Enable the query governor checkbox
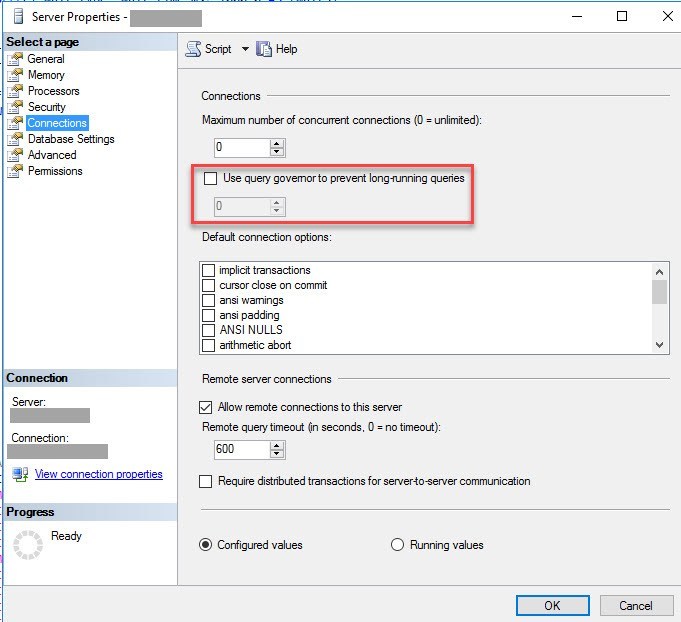 tap(210, 179)
